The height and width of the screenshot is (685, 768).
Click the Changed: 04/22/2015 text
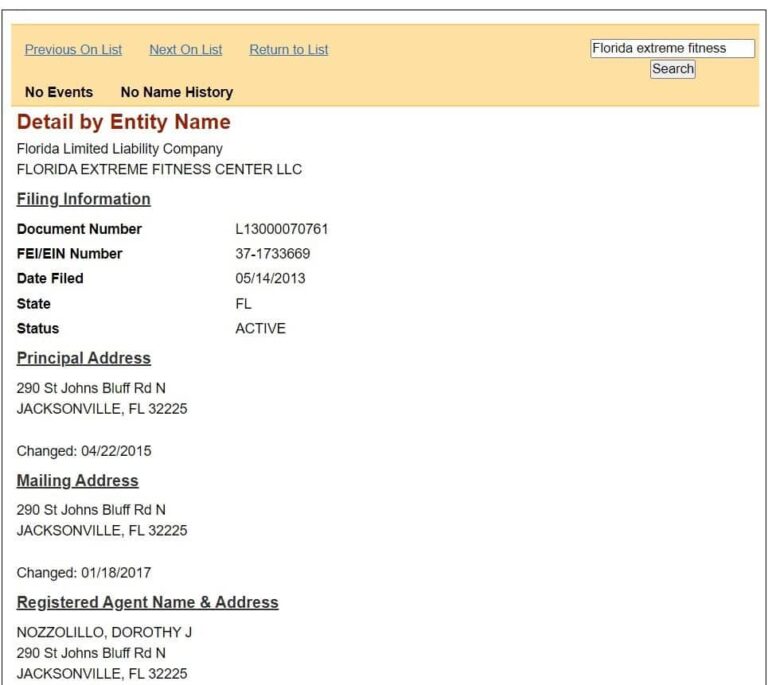coord(84,451)
